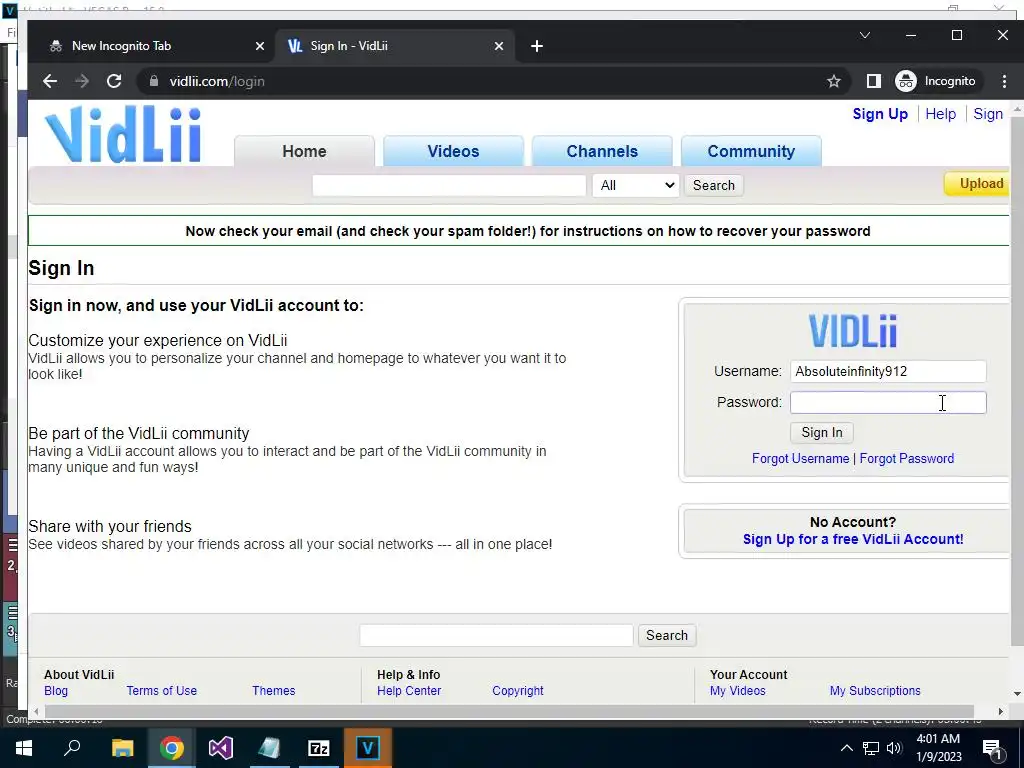1024x768 pixels.
Task: Open the Themes footer link
Action: (274, 691)
